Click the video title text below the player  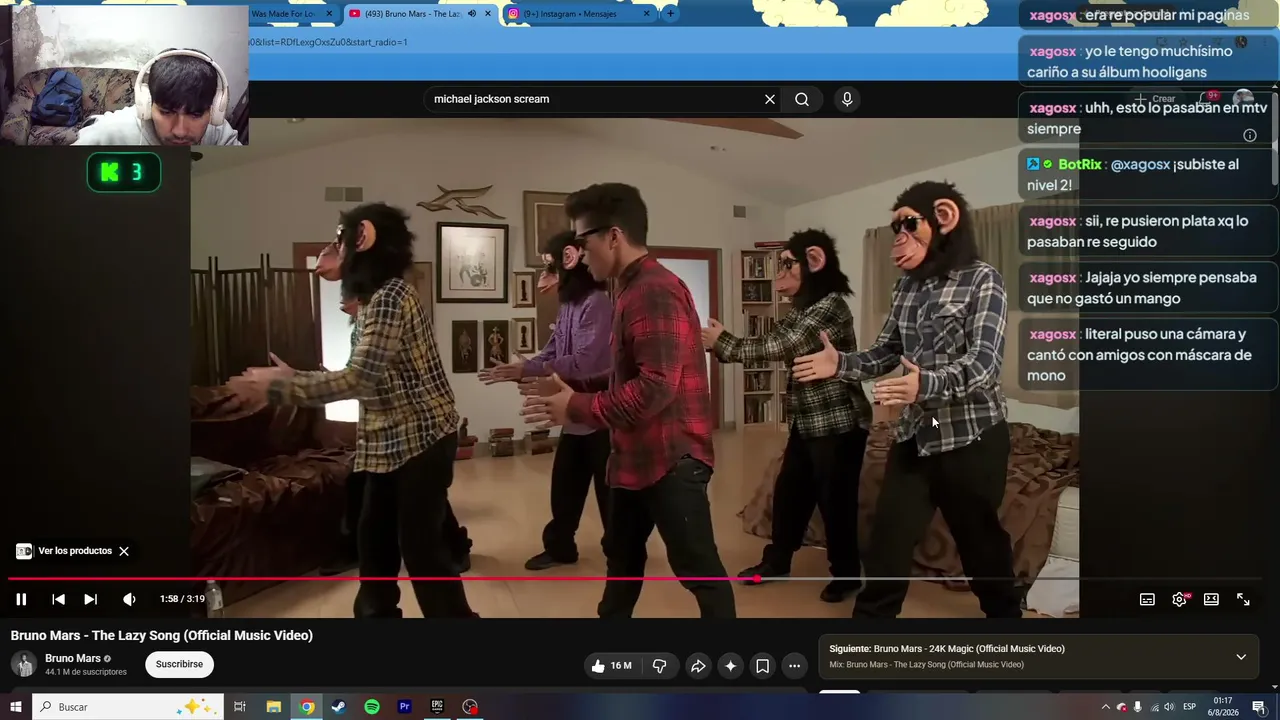(x=162, y=635)
